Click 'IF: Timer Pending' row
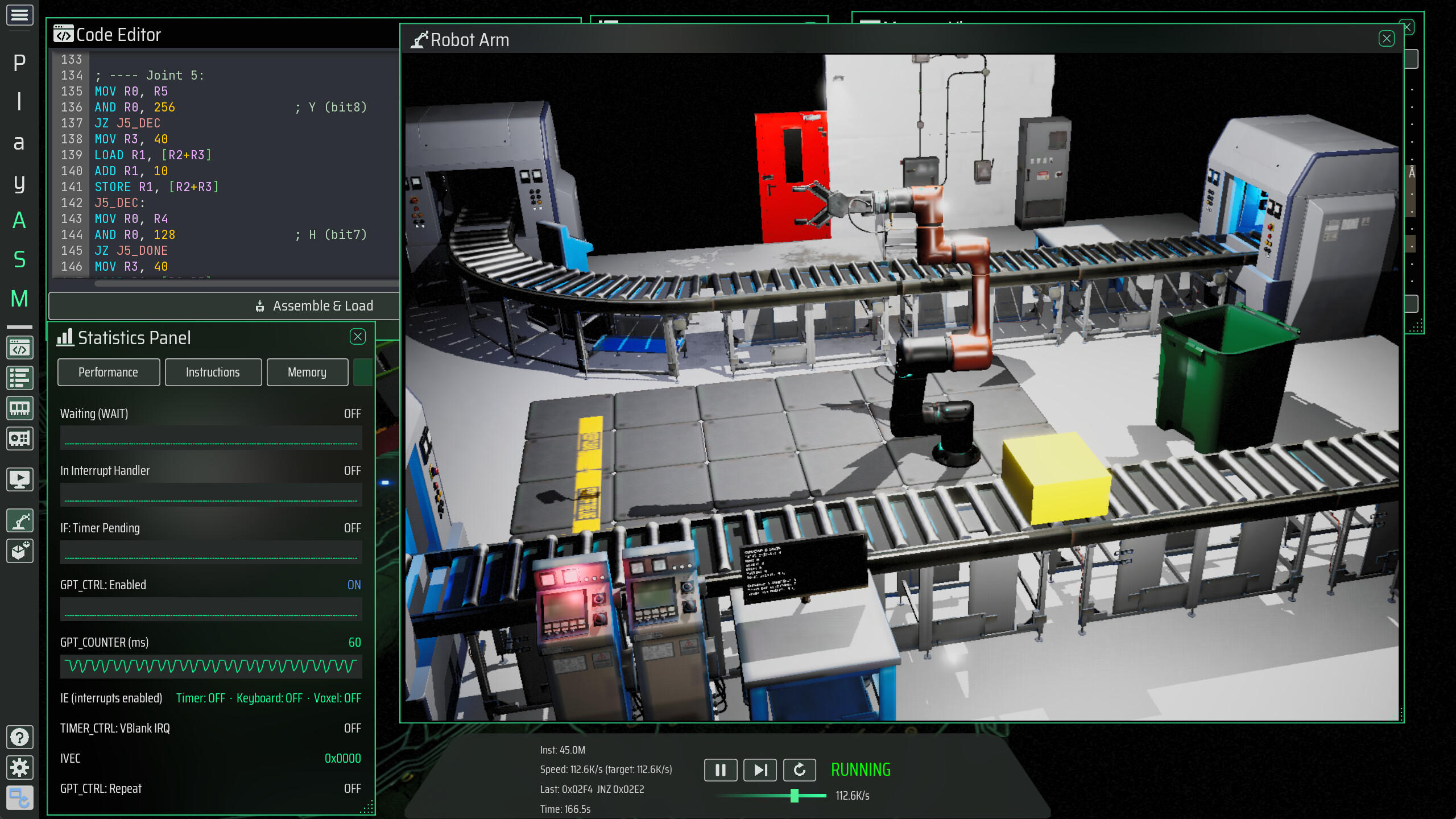This screenshot has width=1456, height=819. (211, 528)
